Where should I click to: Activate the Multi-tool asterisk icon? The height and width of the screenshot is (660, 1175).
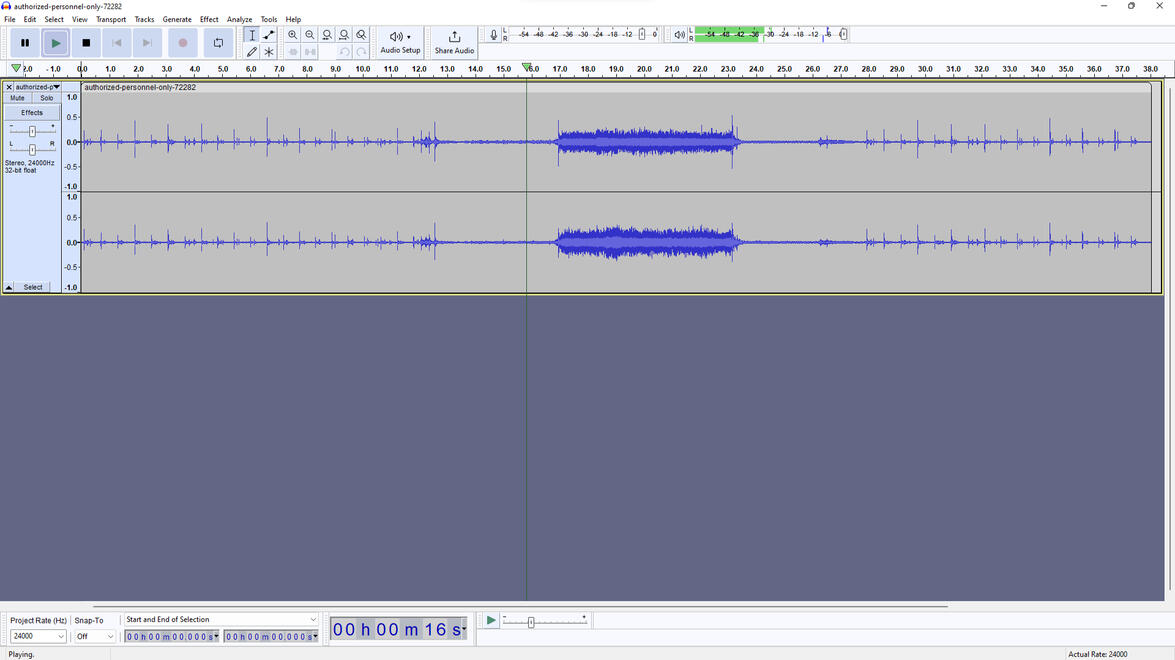[269, 52]
